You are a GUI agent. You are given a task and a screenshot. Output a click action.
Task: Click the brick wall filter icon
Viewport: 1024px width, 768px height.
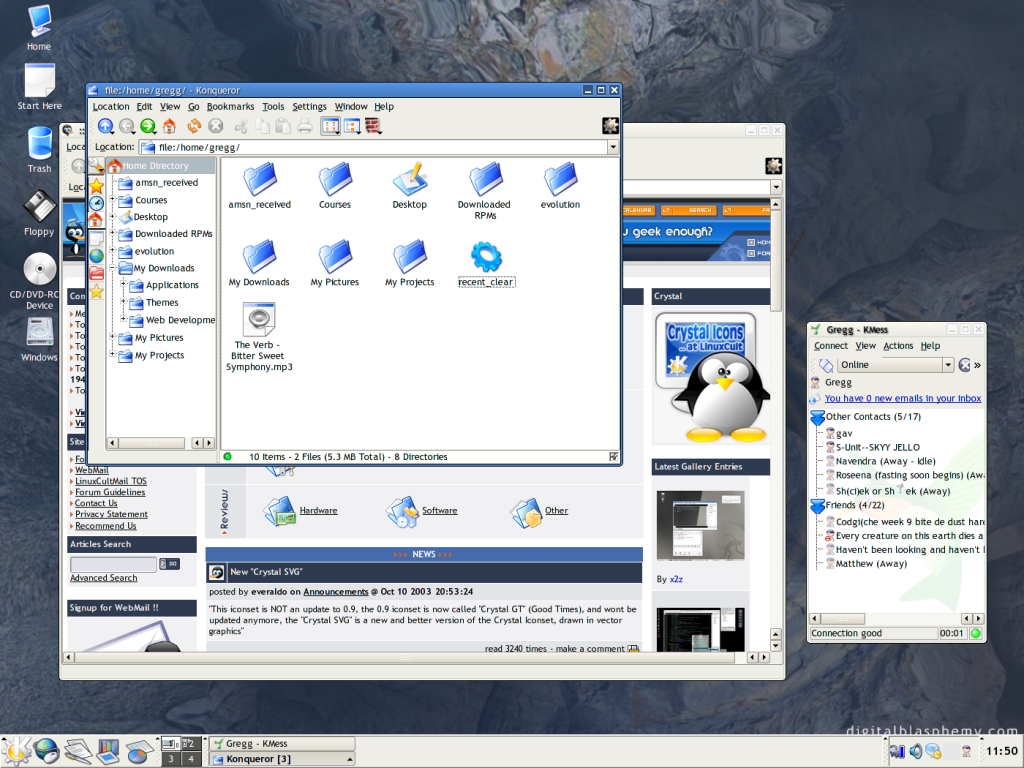(x=373, y=126)
